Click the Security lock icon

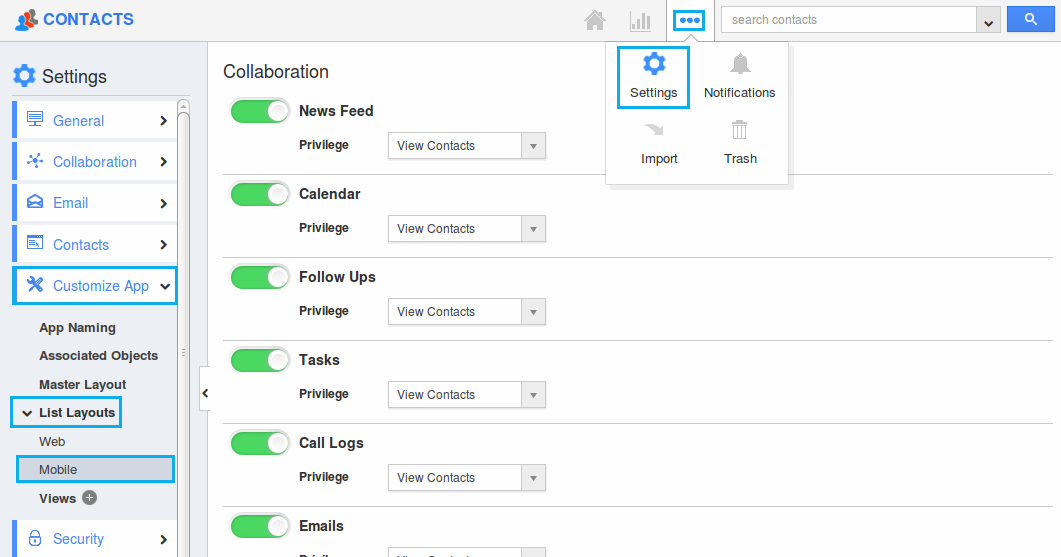point(35,538)
